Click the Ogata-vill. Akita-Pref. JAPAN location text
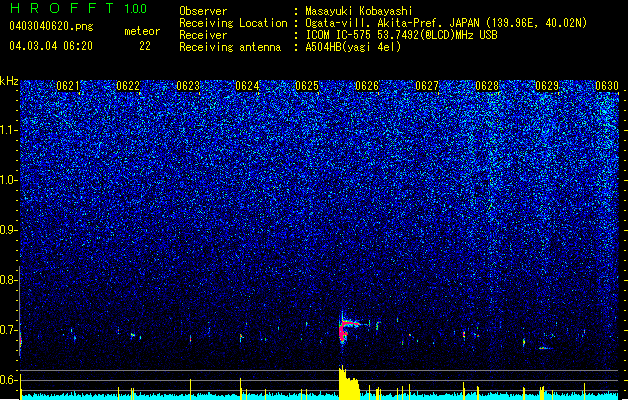Screen dimensions: 629x400 click(x=392, y=23)
